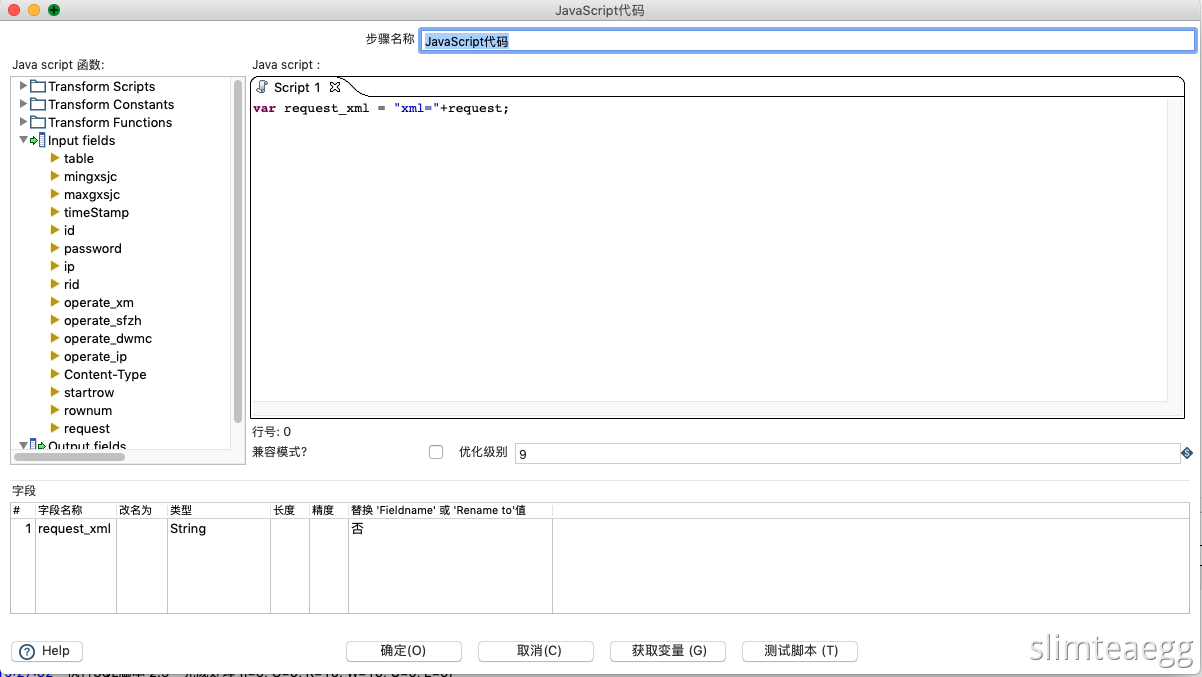This screenshot has height=677, width=1202.
Task: Select the operate_ip field item
Action: (95, 356)
